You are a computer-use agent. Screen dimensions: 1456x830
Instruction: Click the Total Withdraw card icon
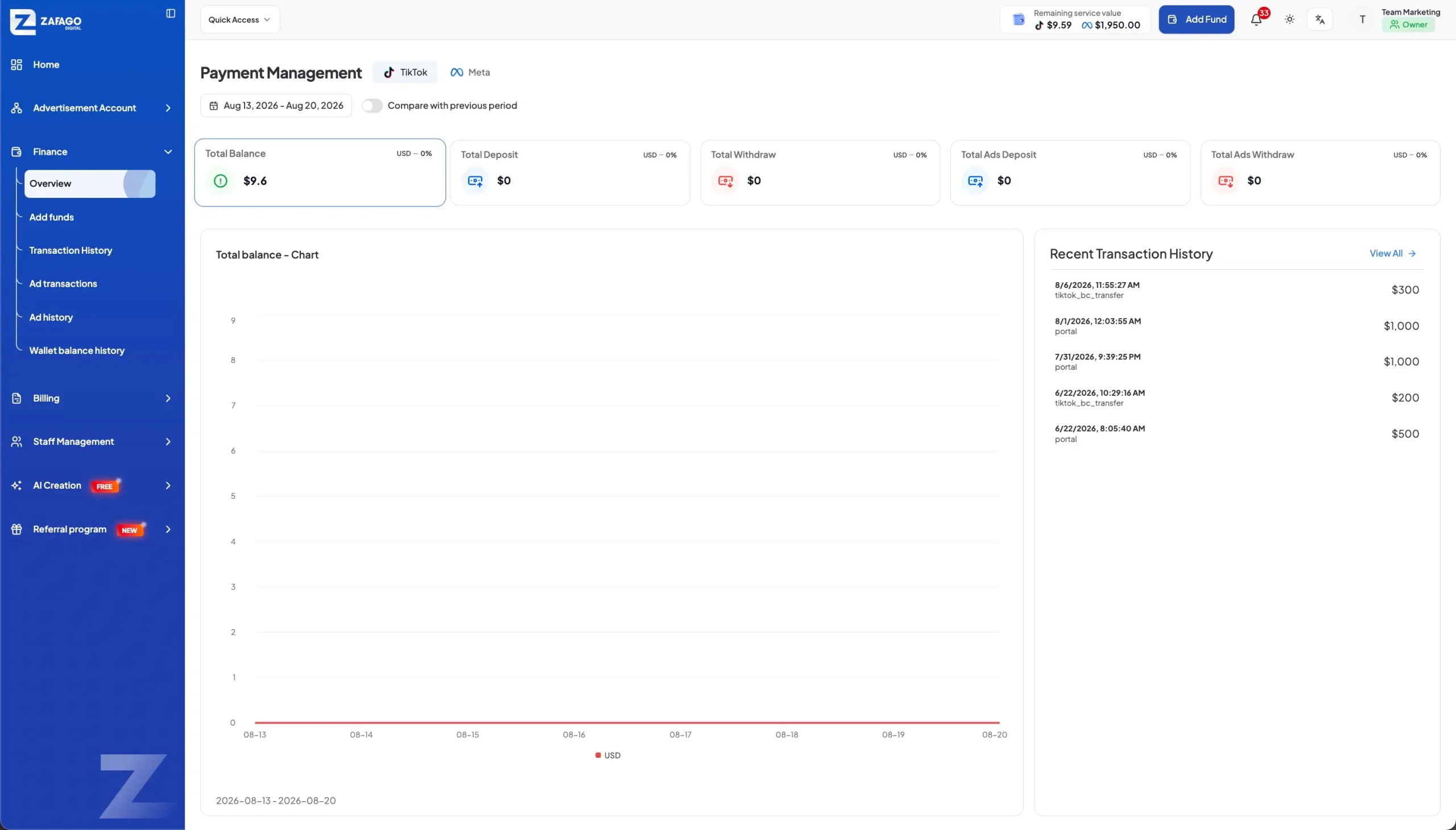point(725,181)
